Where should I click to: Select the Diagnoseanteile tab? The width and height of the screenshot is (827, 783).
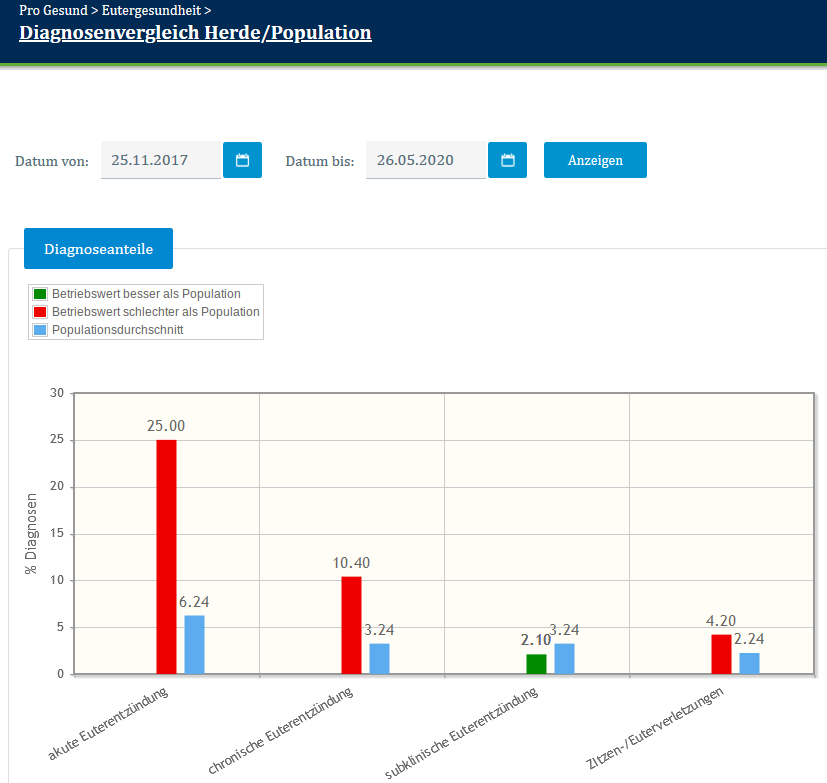click(98, 249)
